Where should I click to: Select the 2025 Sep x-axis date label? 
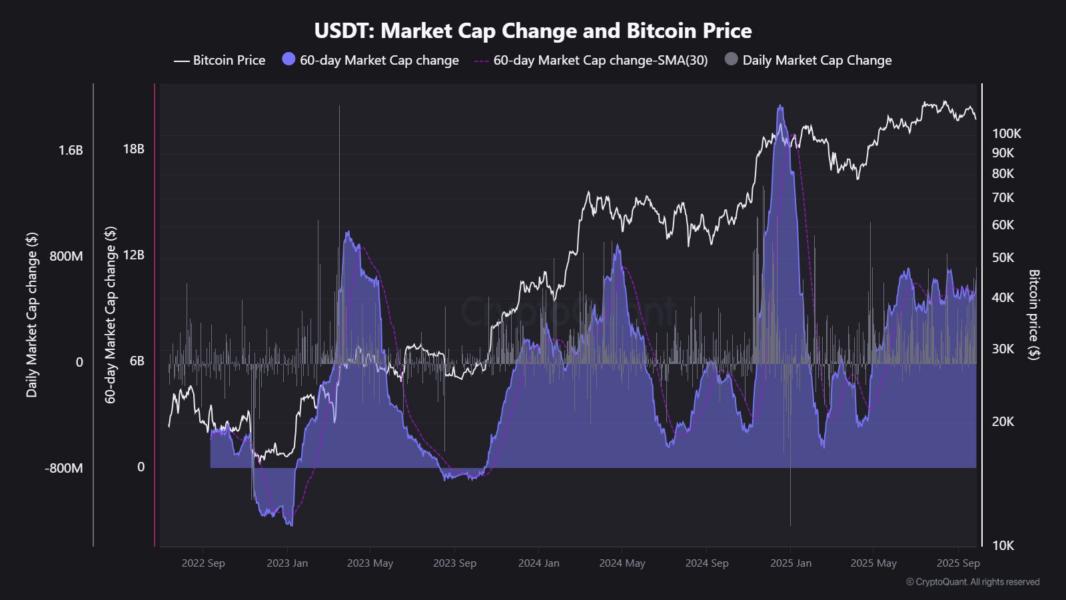coord(957,563)
